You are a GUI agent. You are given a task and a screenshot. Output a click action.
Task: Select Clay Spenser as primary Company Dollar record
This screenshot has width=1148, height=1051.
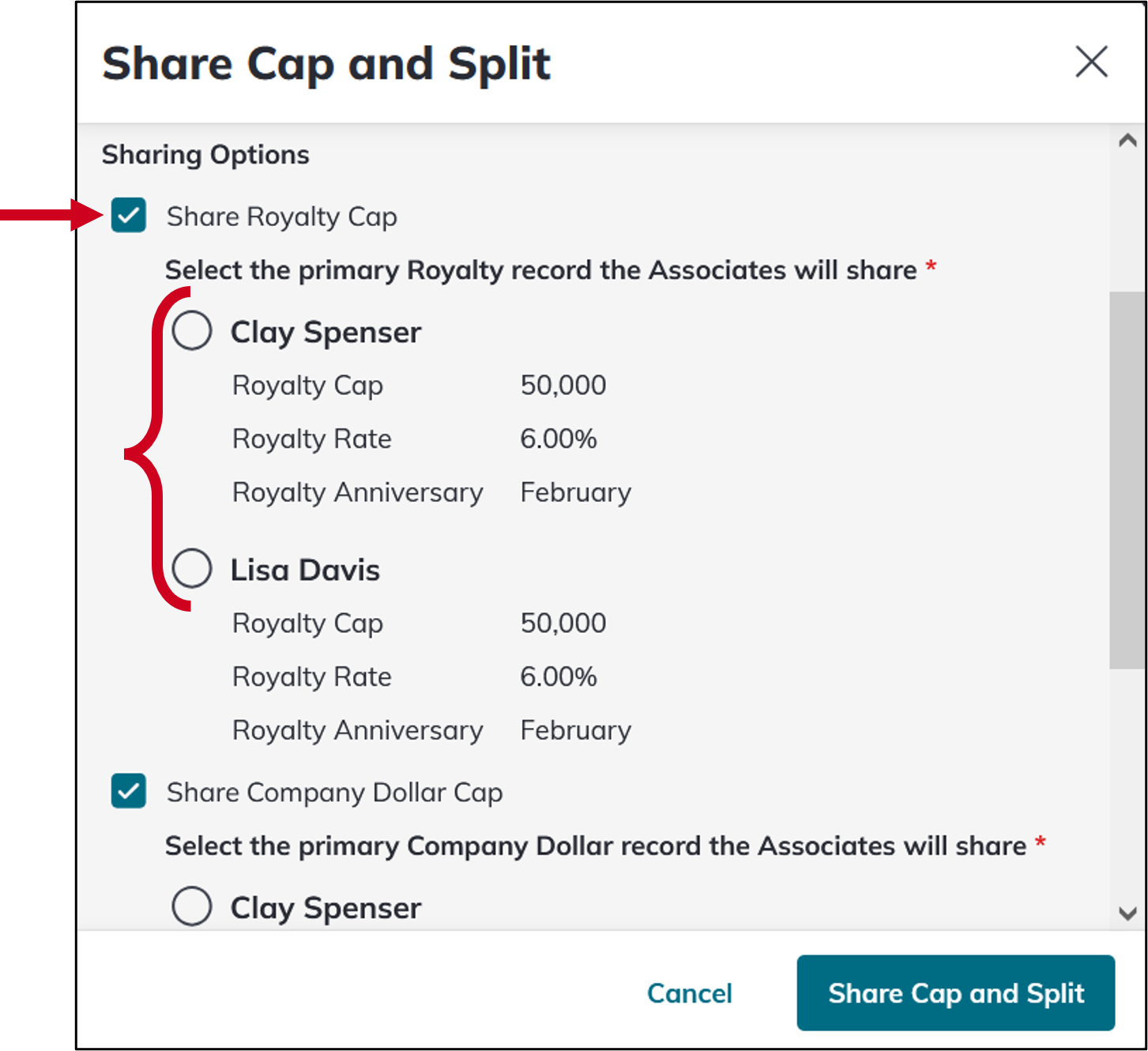coord(191,906)
